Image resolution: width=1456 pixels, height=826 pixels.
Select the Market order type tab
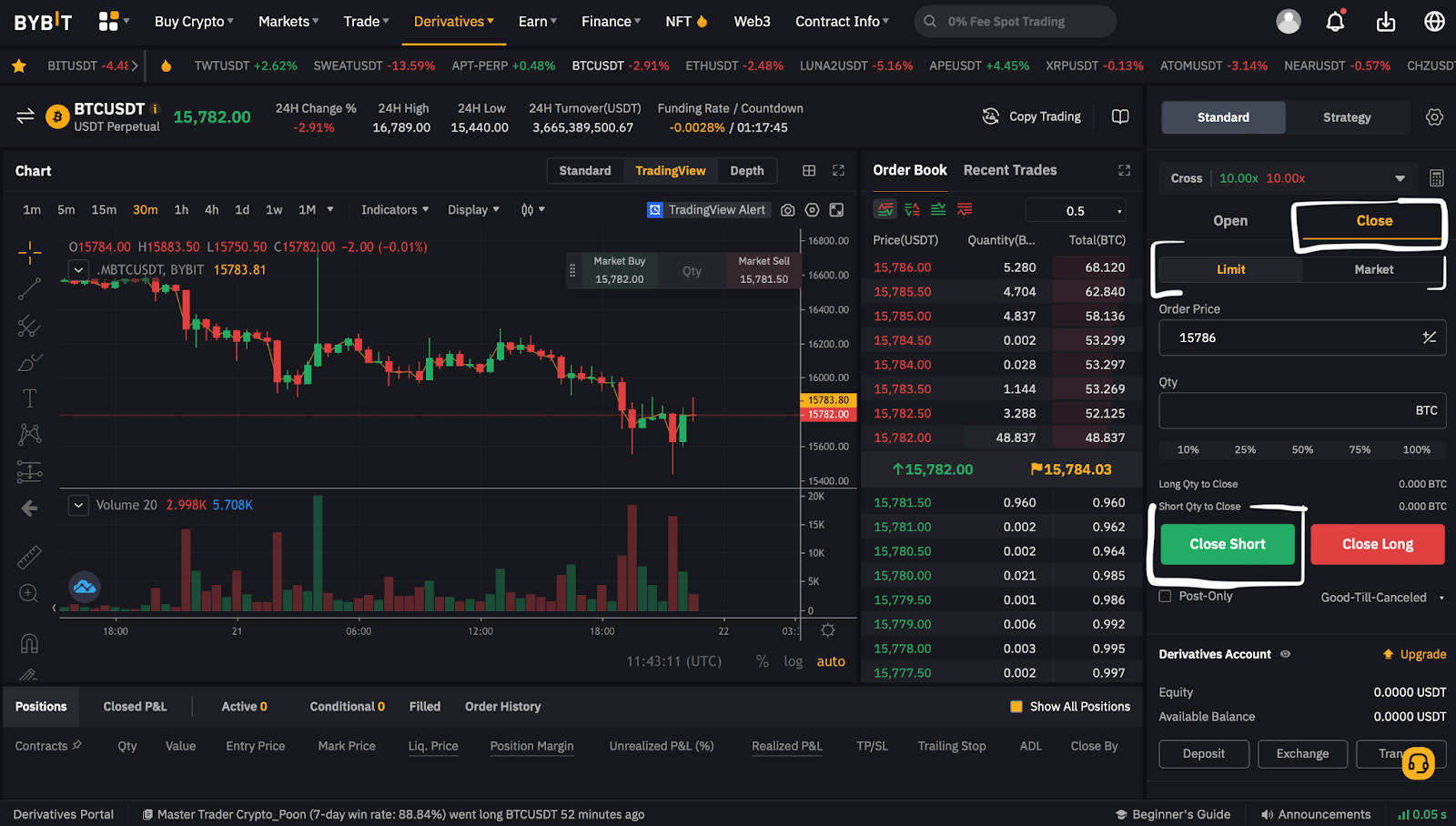1373,269
